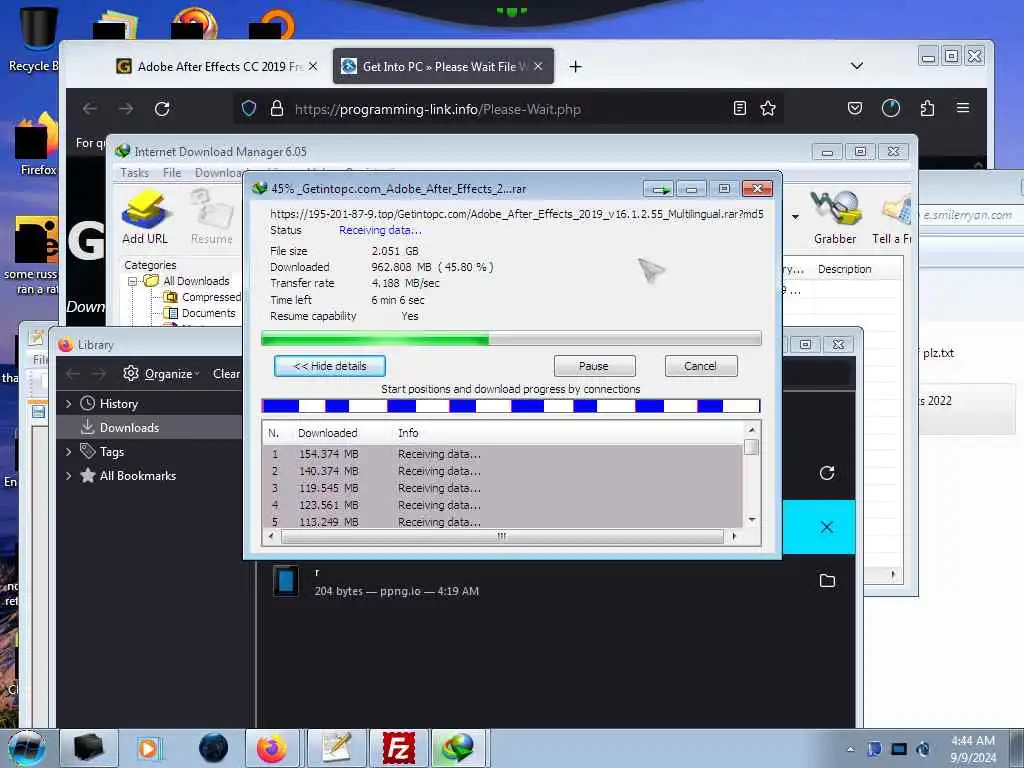The height and width of the screenshot is (768, 1024).
Task: Reload the page in Firefox
Action: [162, 108]
